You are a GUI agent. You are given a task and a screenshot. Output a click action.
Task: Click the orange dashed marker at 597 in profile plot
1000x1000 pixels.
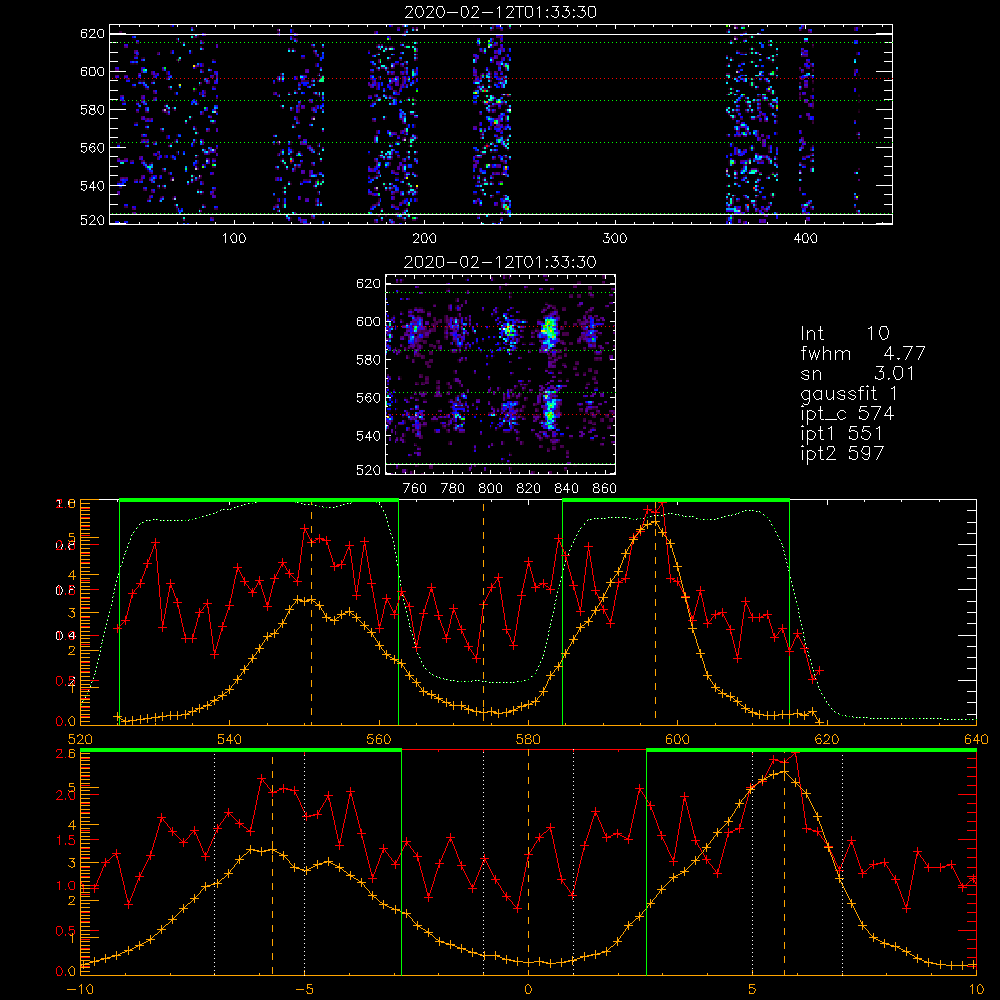click(655, 612)
